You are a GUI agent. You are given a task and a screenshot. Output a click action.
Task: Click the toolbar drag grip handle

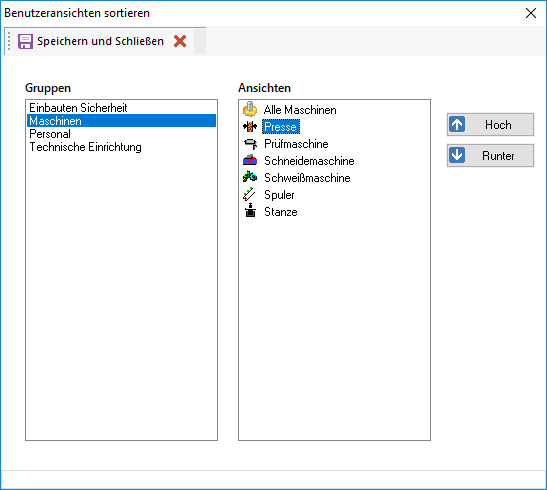tap(9, 41)
